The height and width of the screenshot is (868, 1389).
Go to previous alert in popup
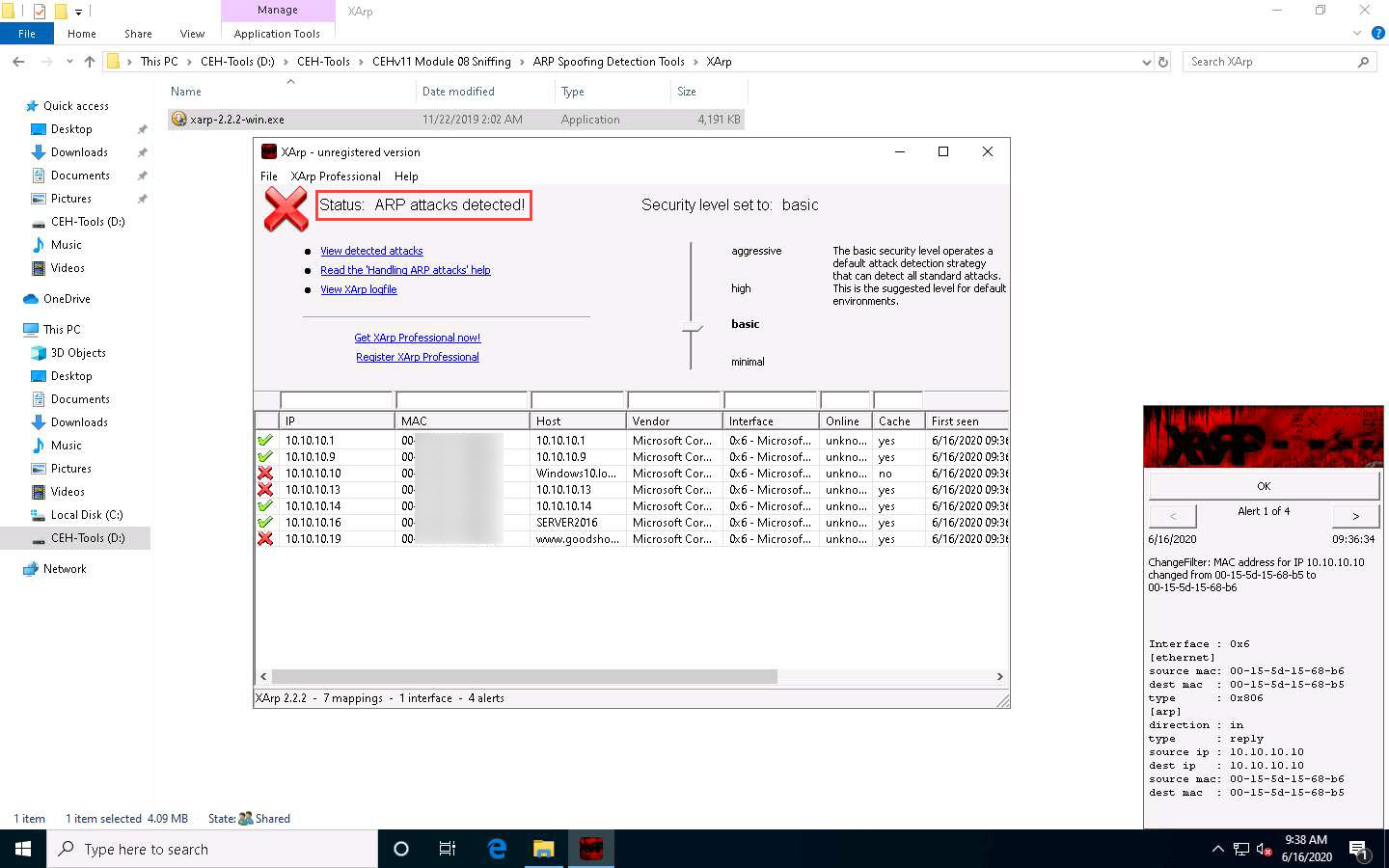1173,516
